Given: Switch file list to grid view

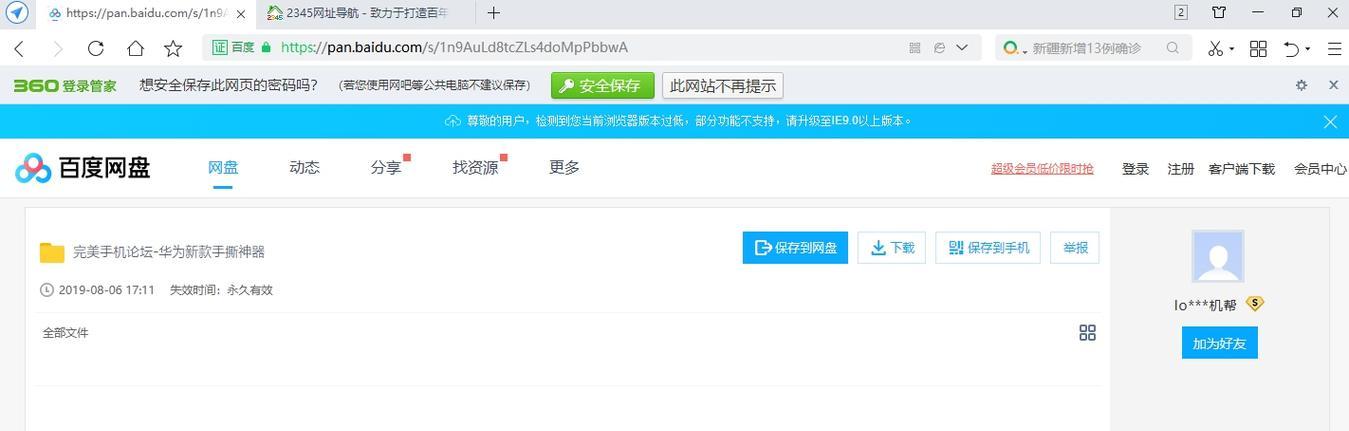Looking at the screenshot, I should [1087, 333].
